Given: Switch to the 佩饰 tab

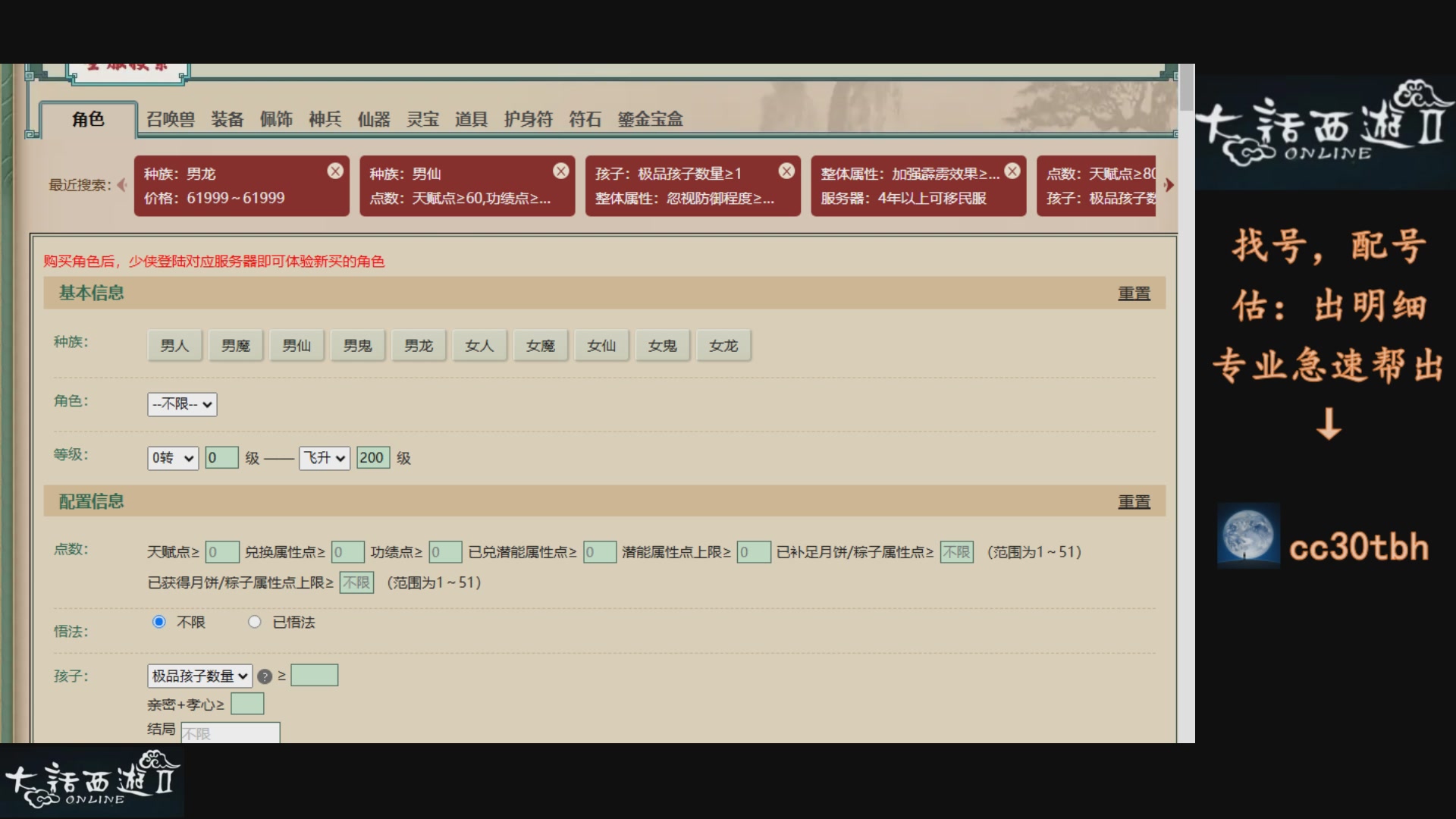Looking at the screenshot, I should [x=276, y=119].
